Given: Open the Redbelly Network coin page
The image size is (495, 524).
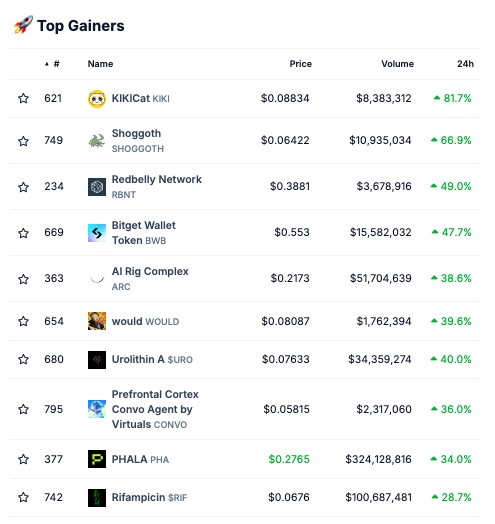Looking at the screenshot, I should click(157, 179).
